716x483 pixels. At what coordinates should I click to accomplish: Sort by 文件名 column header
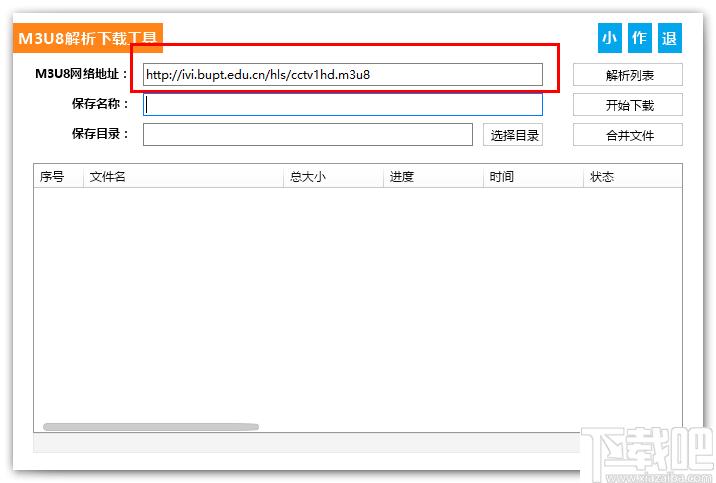(183, 177)
